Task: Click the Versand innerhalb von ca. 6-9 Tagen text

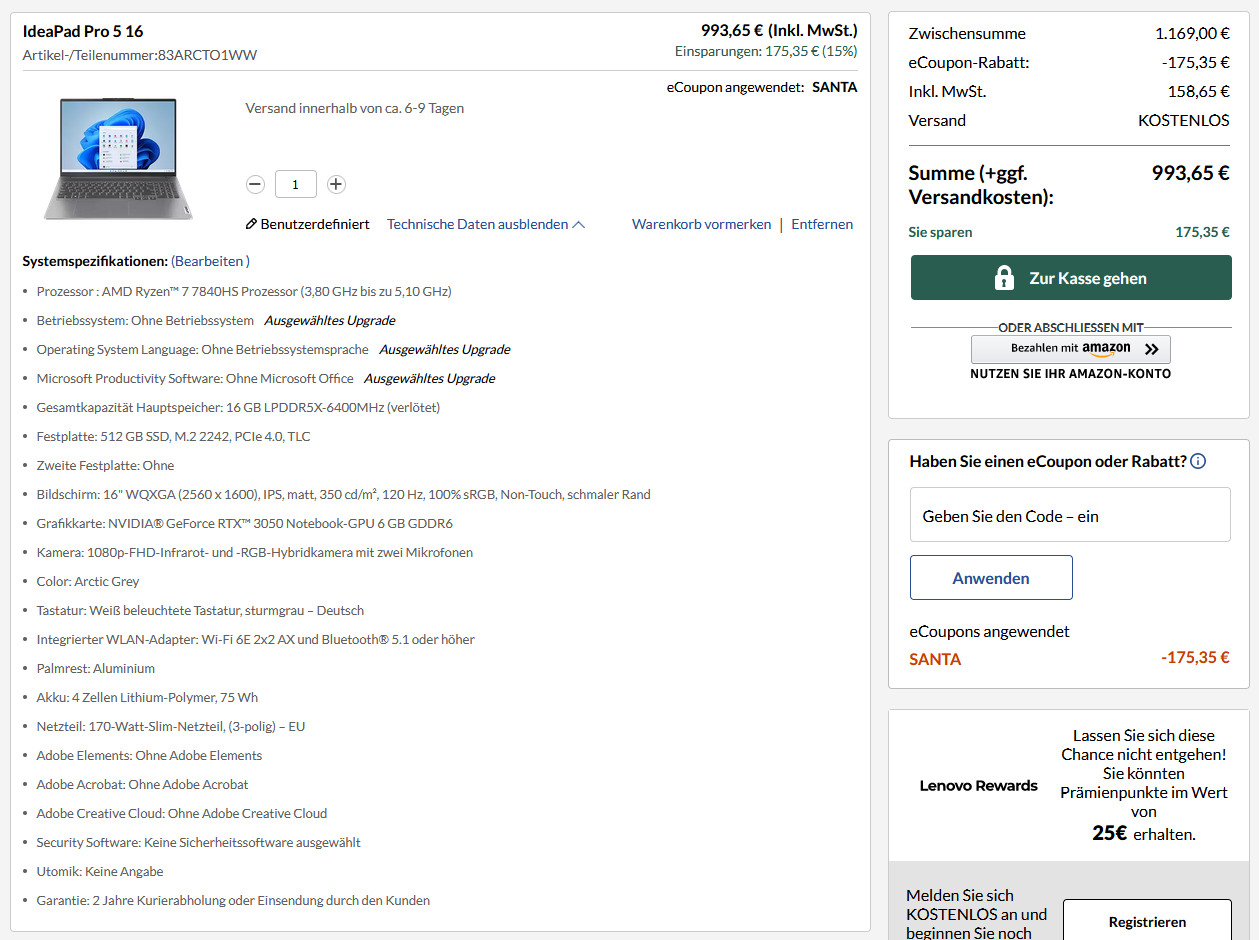Action: [x=355, y=108]
